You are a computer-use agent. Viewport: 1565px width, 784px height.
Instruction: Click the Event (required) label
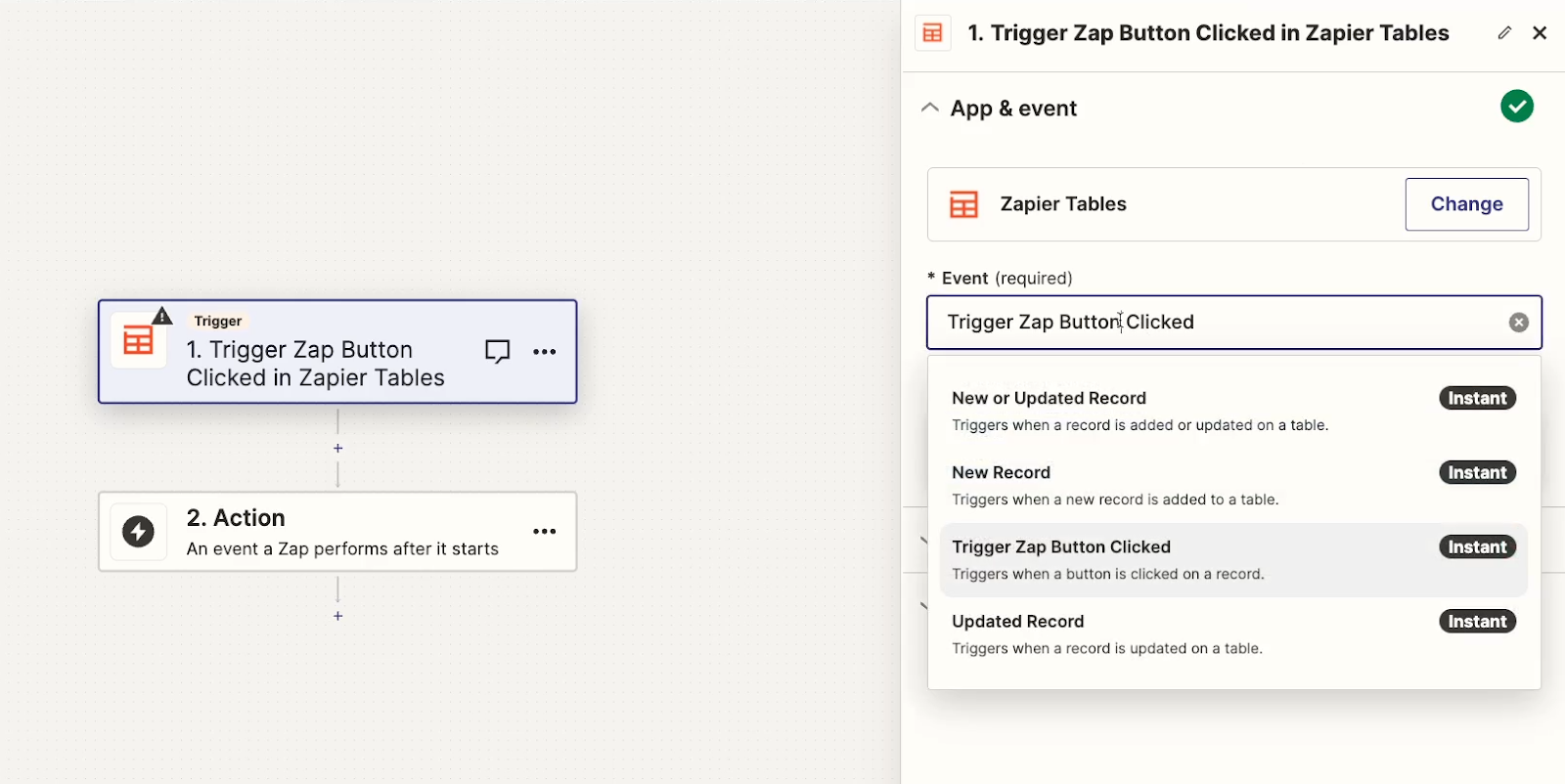pyautogui.click(x=1000, y=279)
